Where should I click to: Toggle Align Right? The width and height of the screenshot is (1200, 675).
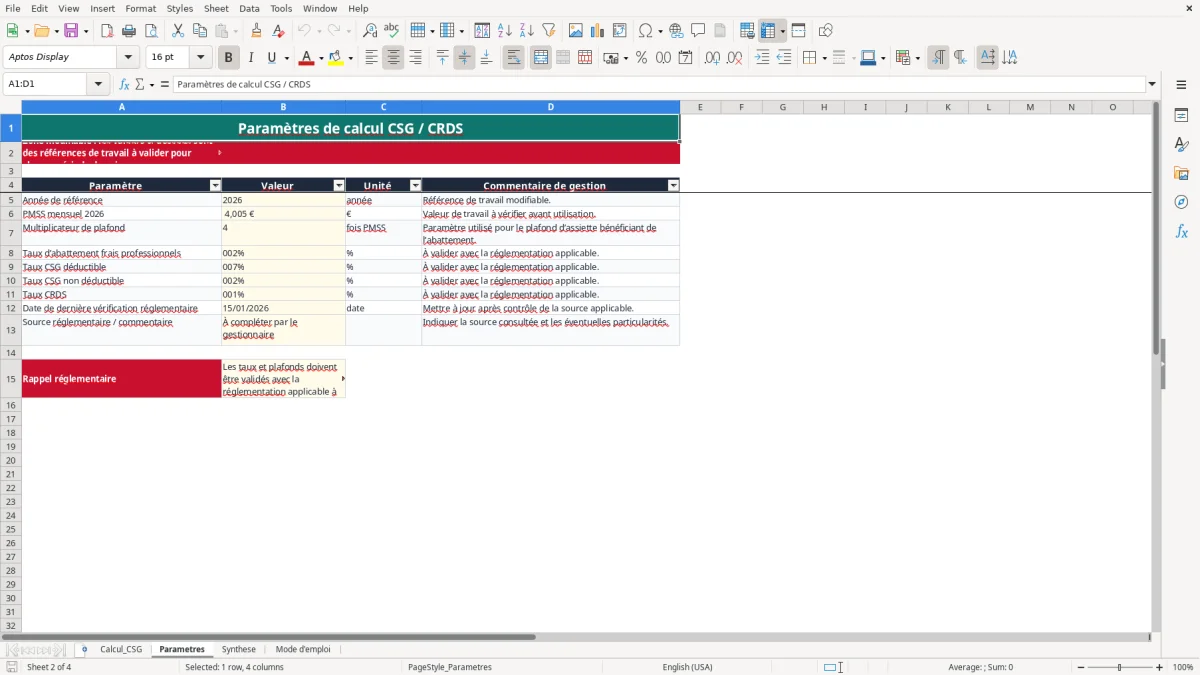(x=415, y=58)
